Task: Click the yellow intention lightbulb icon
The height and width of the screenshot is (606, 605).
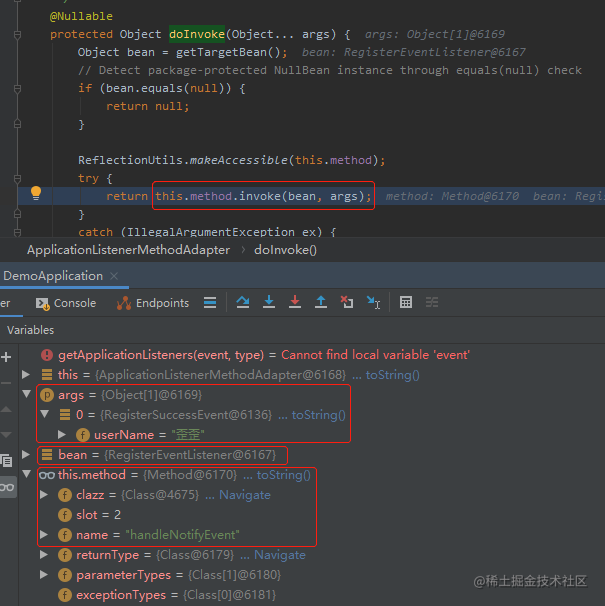Action: [x=36, y=193]
